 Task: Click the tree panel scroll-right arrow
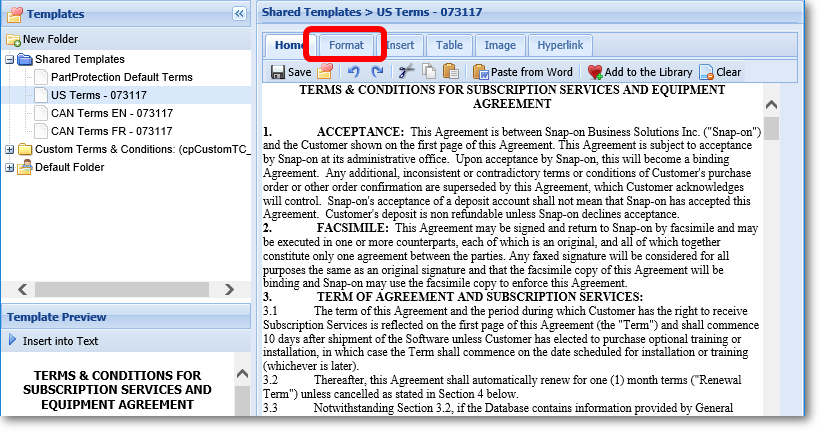point(229,289)
